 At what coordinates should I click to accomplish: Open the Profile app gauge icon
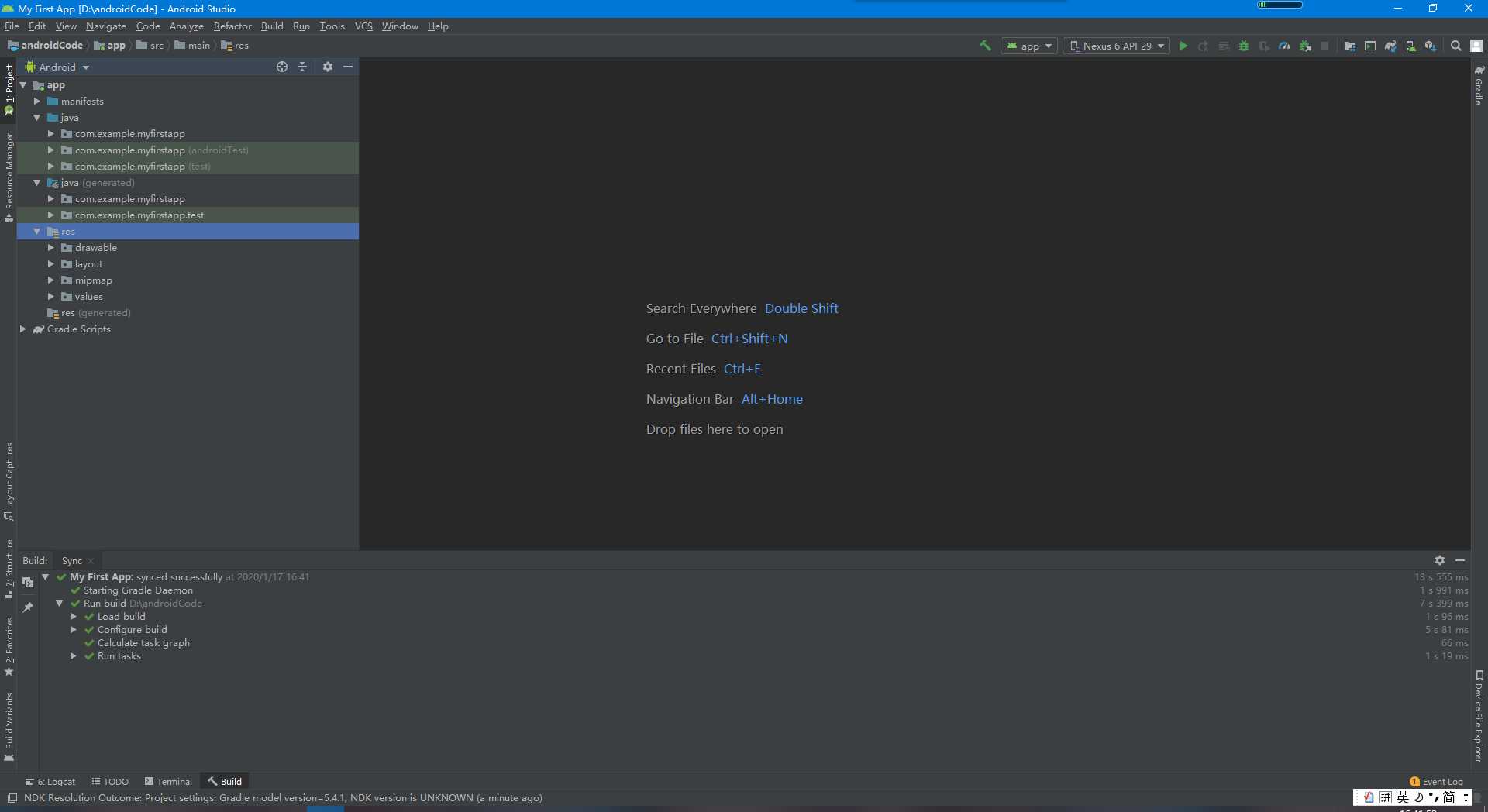click(x=1284, y=46)
